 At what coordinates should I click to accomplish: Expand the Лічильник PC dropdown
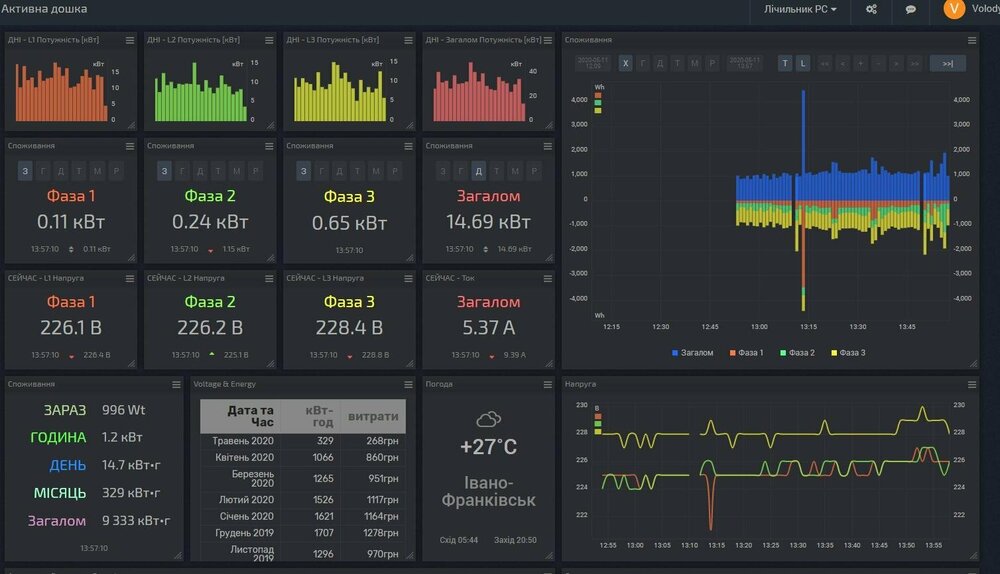tap(800, 9)
